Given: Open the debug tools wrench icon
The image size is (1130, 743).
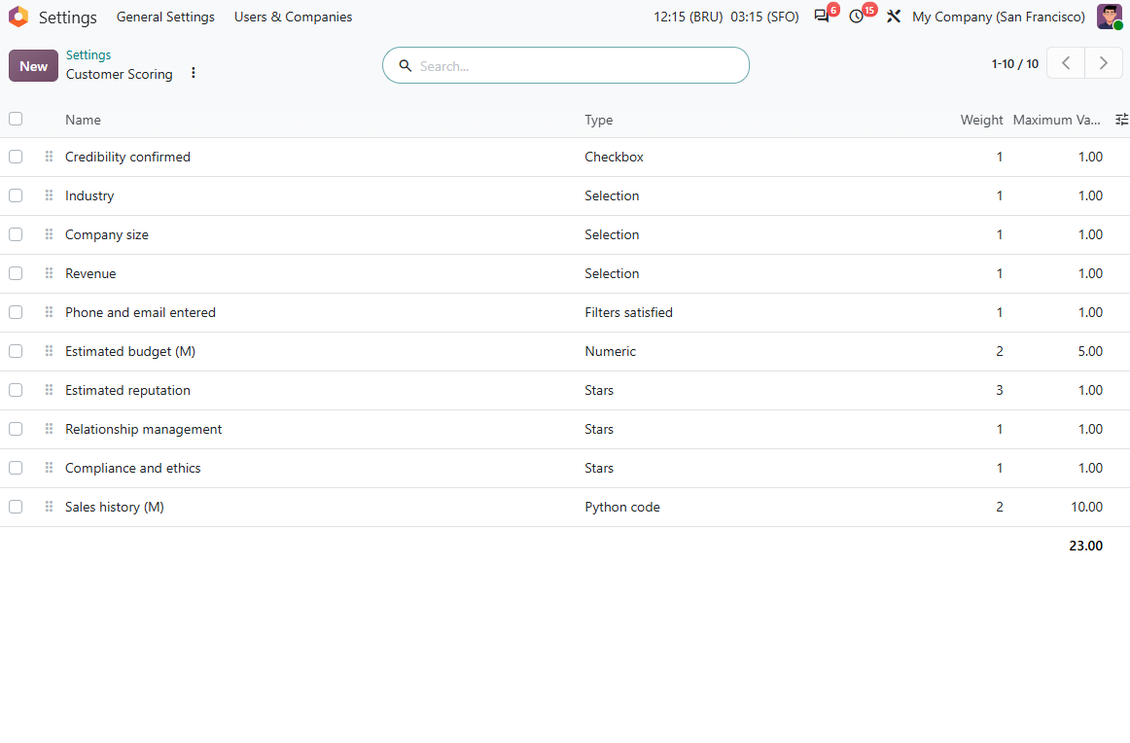Looking at the screenshot, I should [x=894, y=16].
